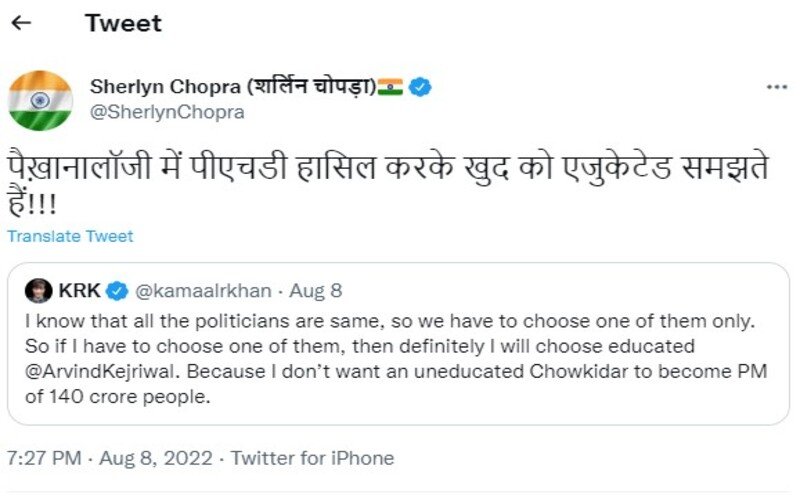Click the Translate Tweet link
This screenshot has height=500, width=800.
pyautogui.click(x=70, y=237)
